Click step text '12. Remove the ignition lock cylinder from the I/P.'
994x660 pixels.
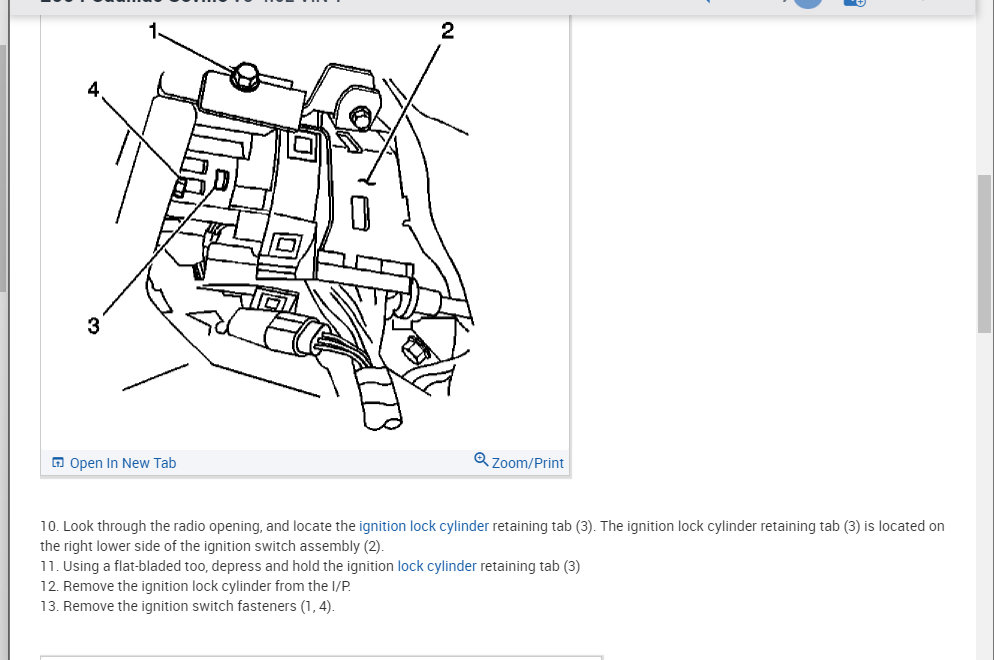click(x=195, y=586)
